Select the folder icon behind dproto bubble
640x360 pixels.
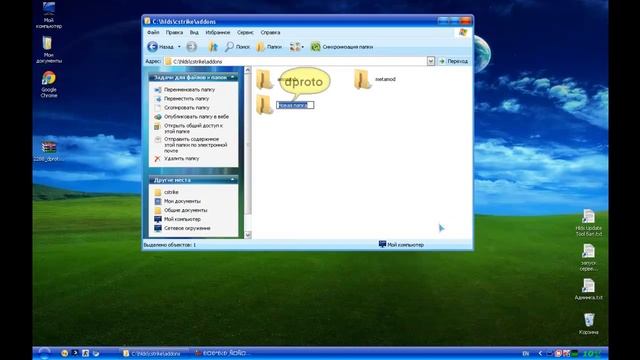[264, 79]
